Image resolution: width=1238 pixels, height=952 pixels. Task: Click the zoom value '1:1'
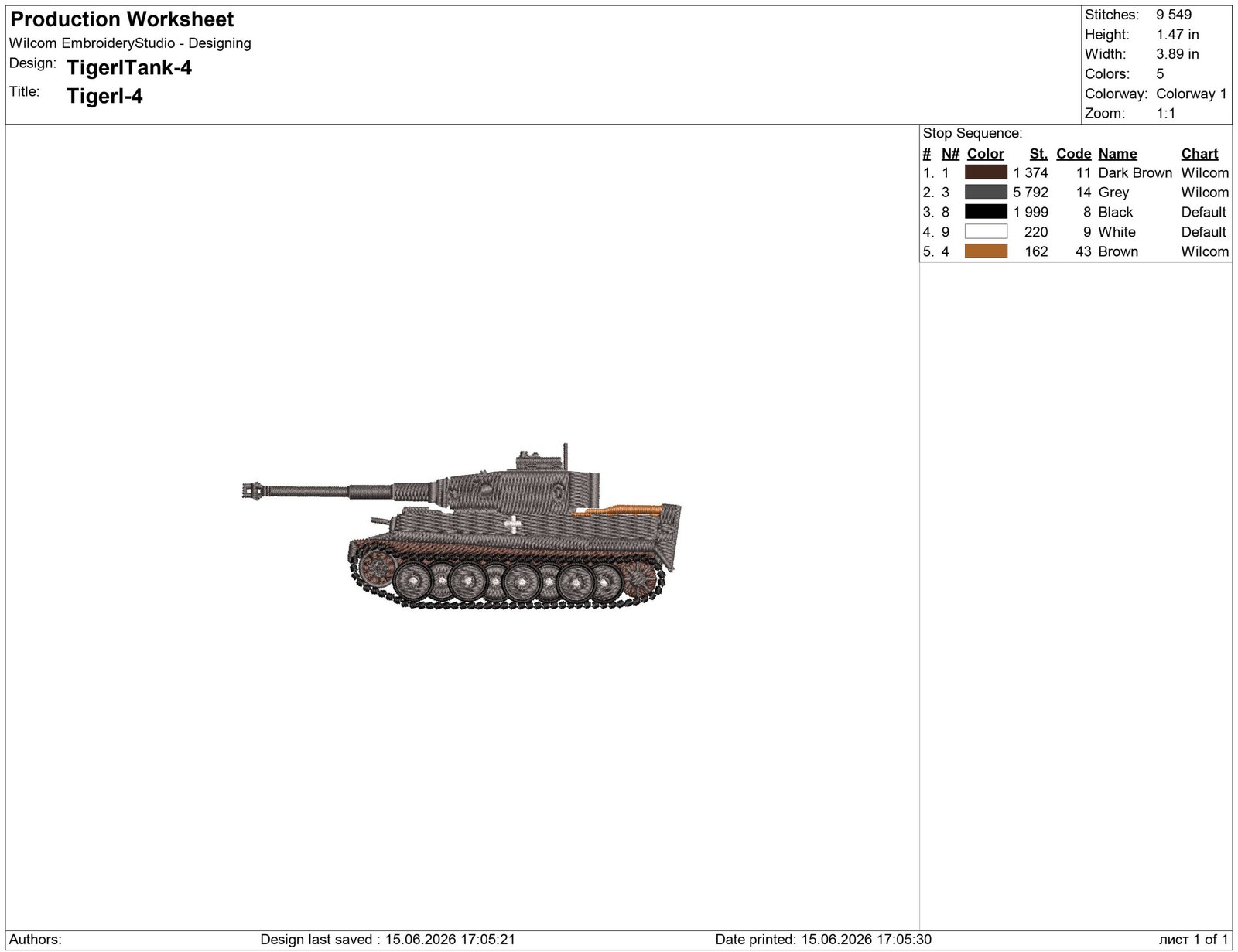coord(1166,114)
